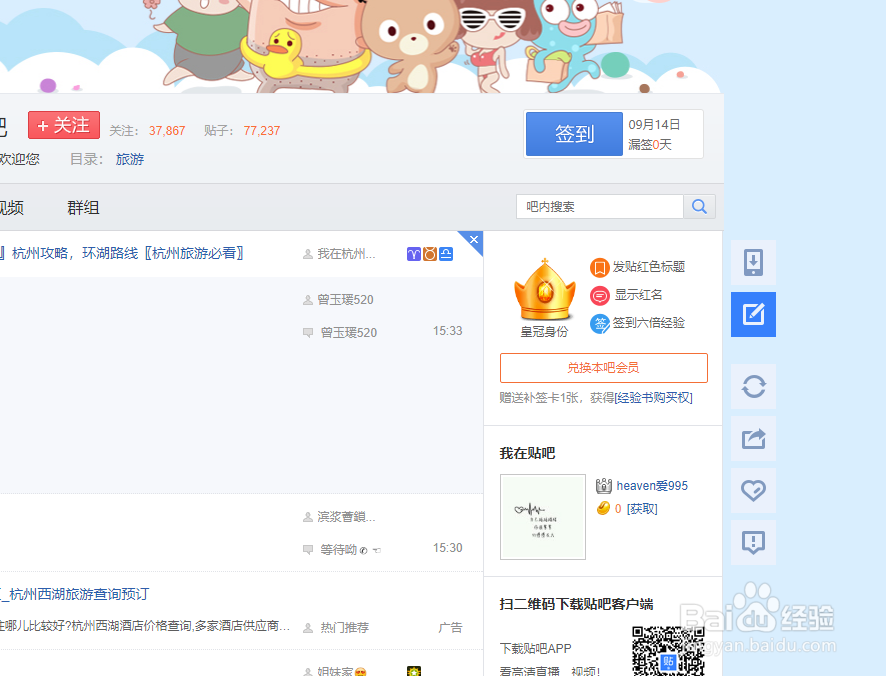Open the 旅游 directory link
The width and height of the screenshot is (886, 676).
tap(130, 159)
